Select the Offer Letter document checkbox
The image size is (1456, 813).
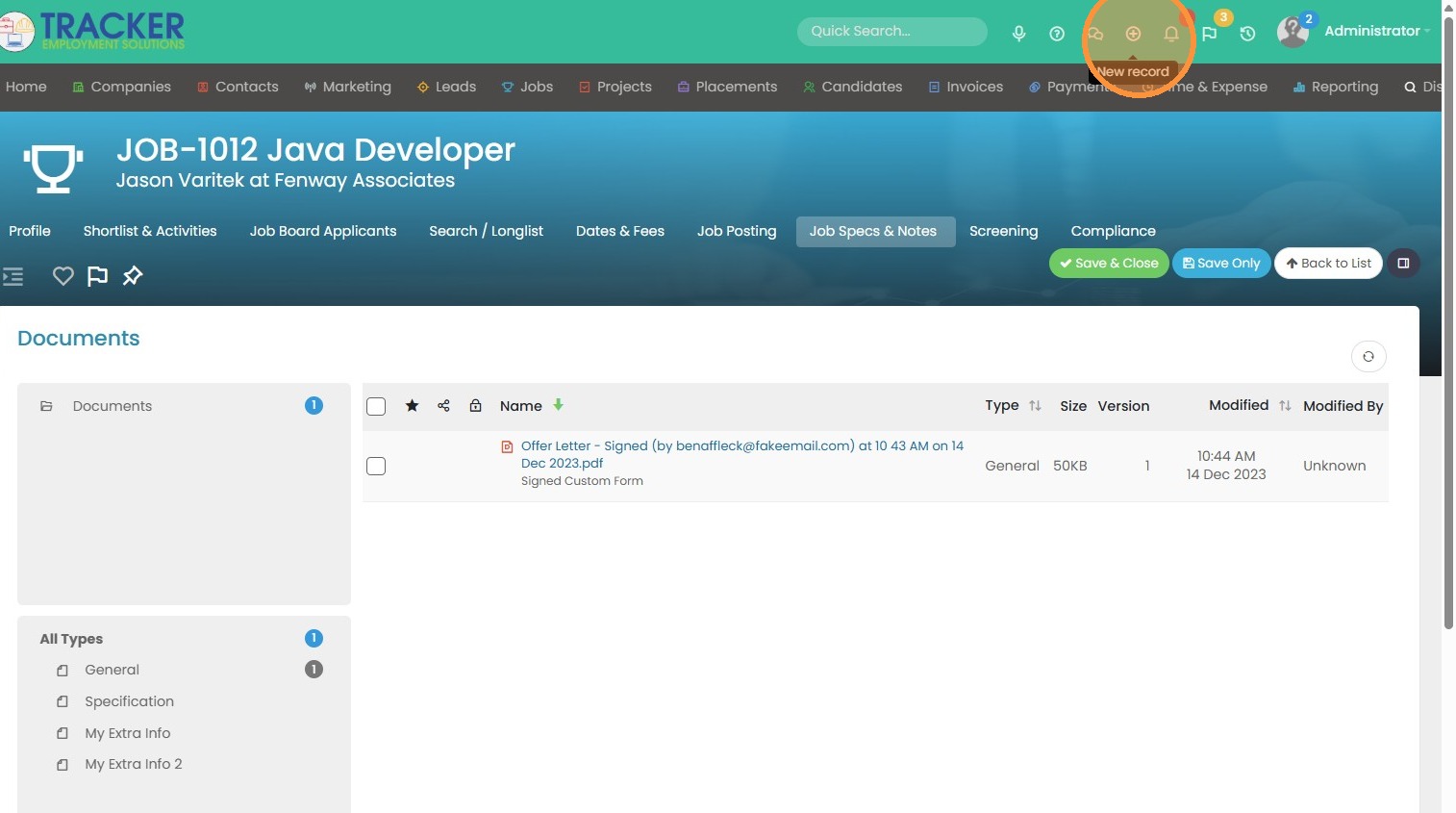tap(376, 467)
